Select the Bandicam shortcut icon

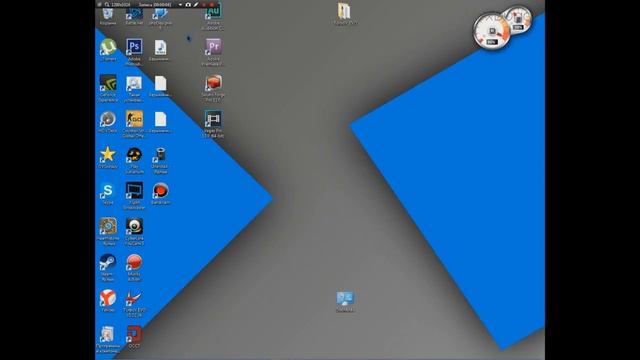pyautogui.click(x=160, y=191)
